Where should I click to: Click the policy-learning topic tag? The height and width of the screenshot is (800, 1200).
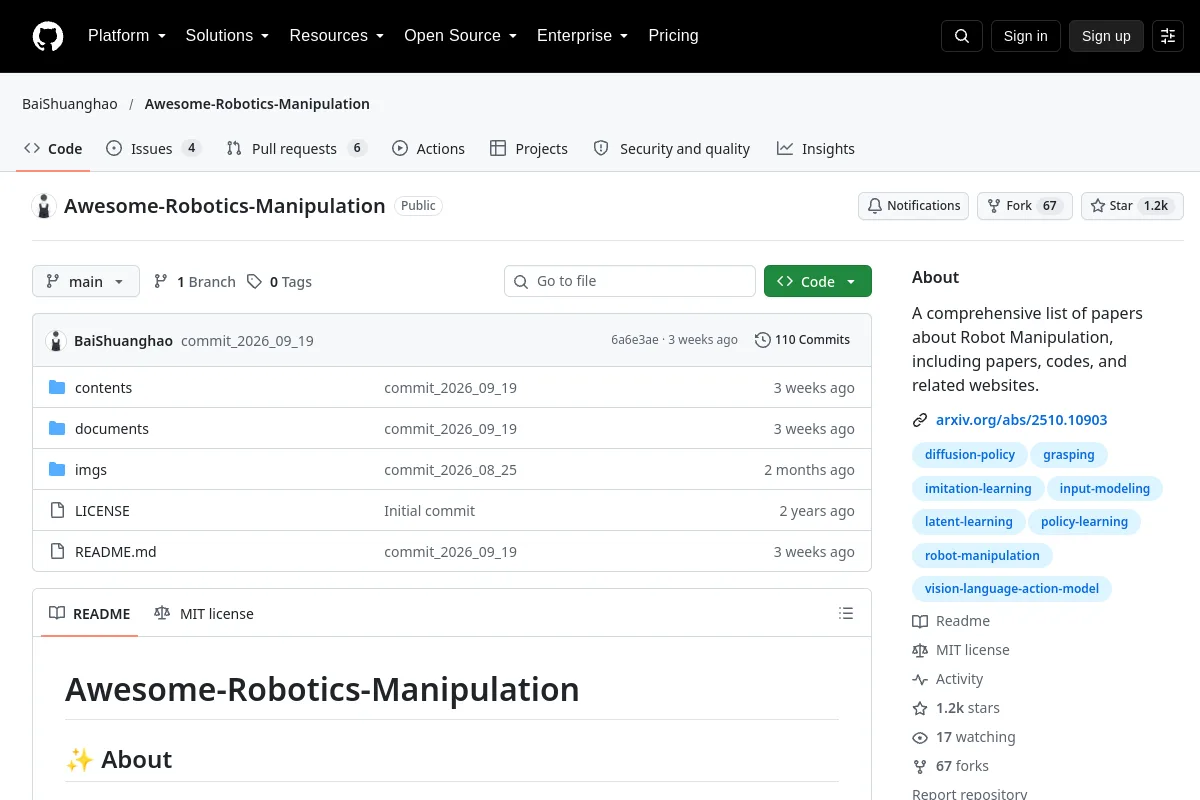tap(1084, 522)
